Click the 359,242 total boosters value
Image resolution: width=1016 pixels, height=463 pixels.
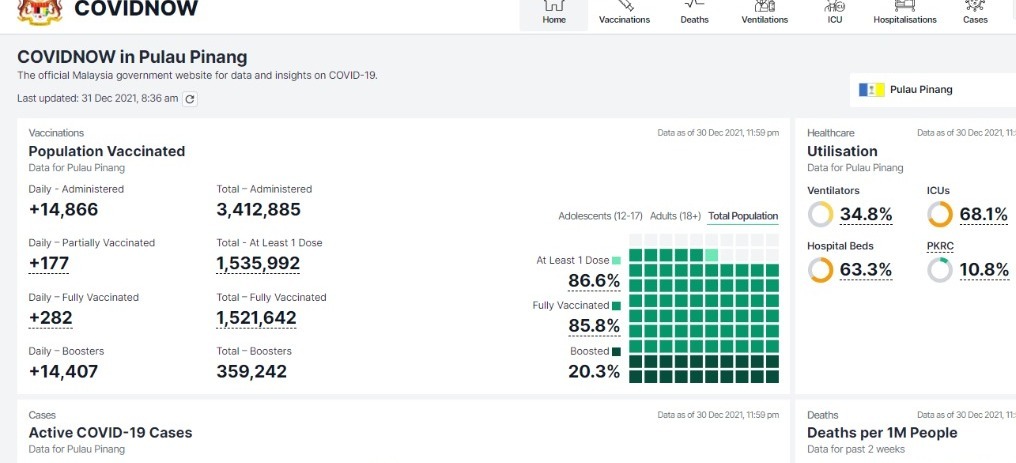251,372
